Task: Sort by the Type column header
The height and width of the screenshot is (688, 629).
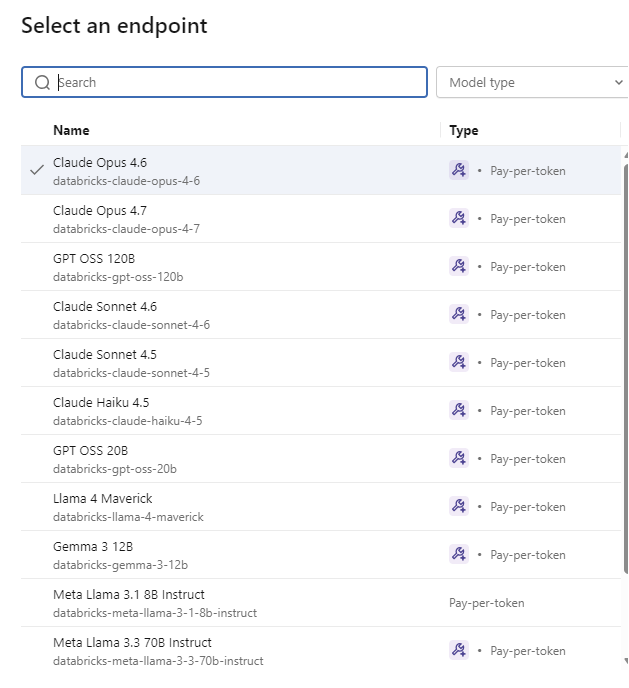Action: pyautogui.click(x=464, y=130)
